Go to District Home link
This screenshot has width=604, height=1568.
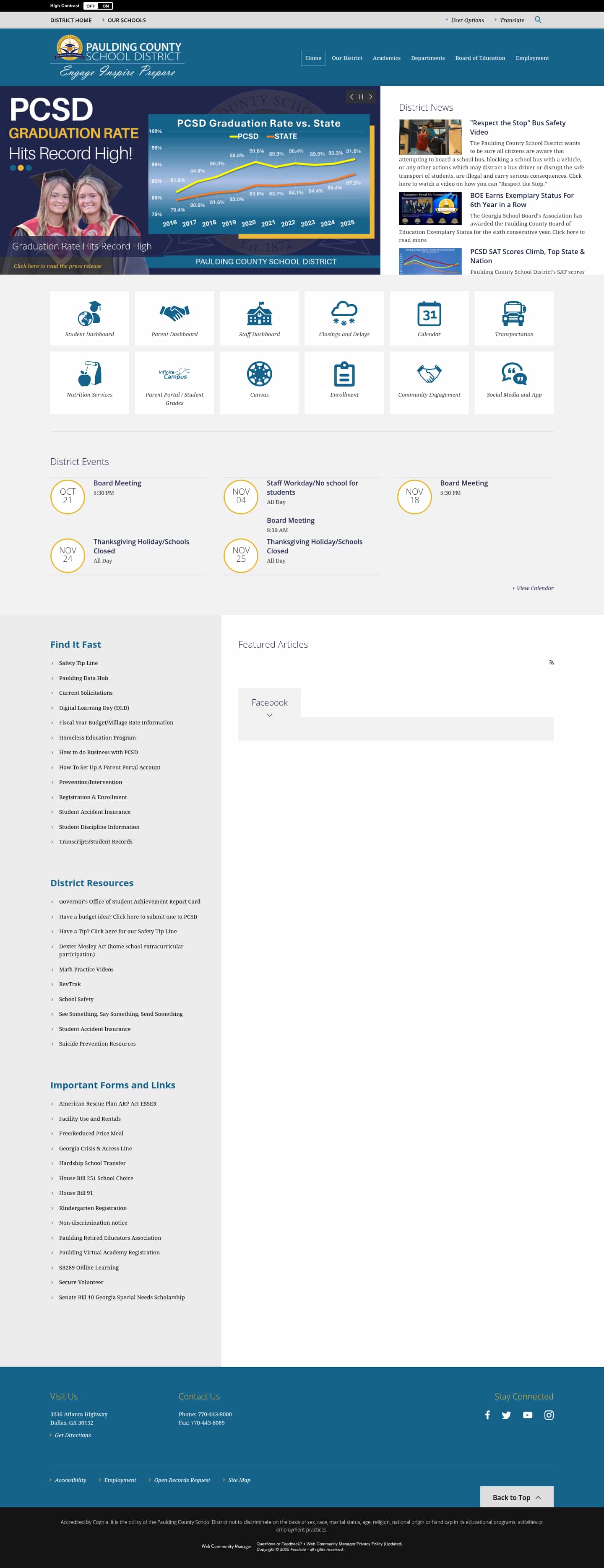(71, 20)
